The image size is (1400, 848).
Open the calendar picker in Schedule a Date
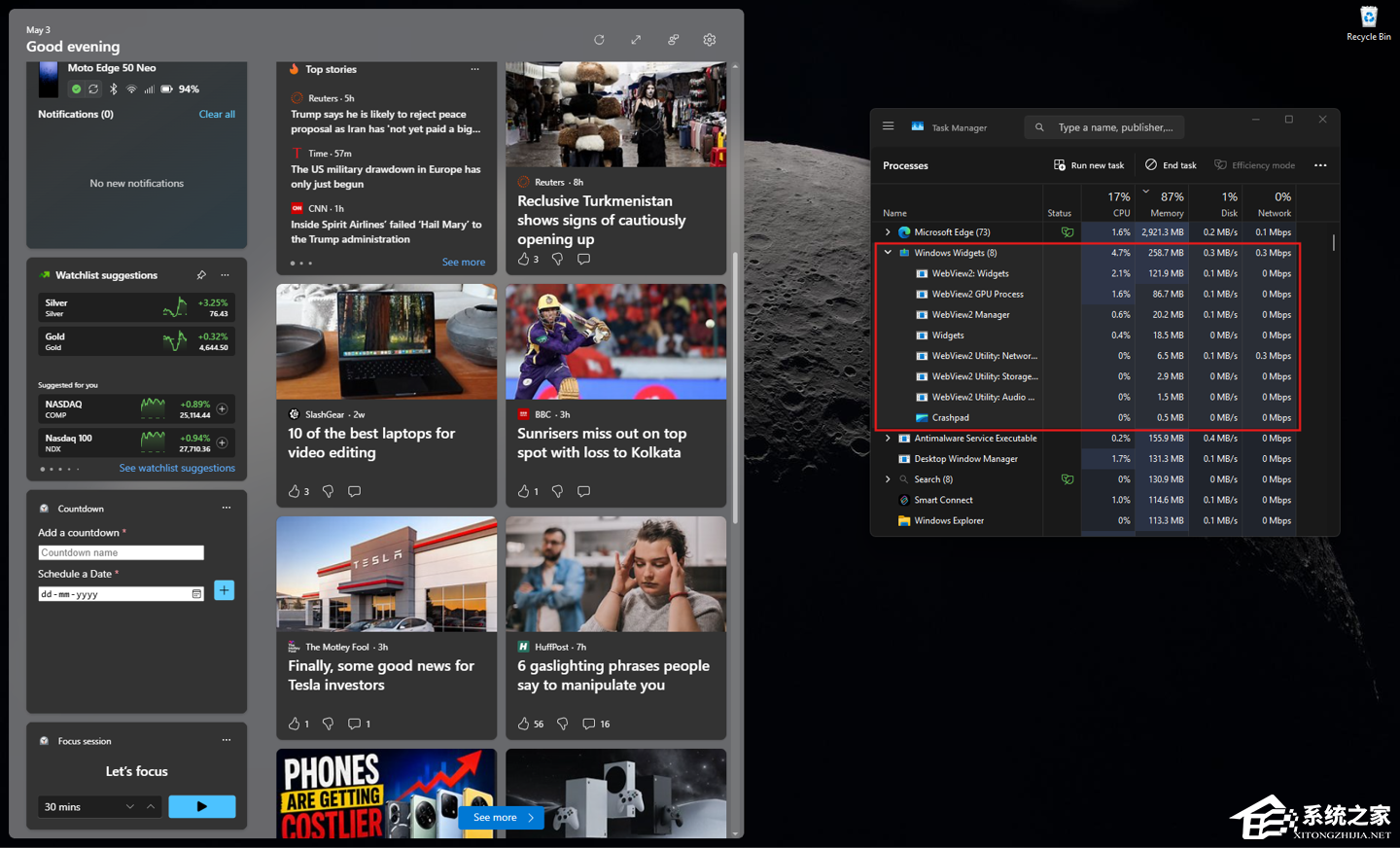[196, 594]
